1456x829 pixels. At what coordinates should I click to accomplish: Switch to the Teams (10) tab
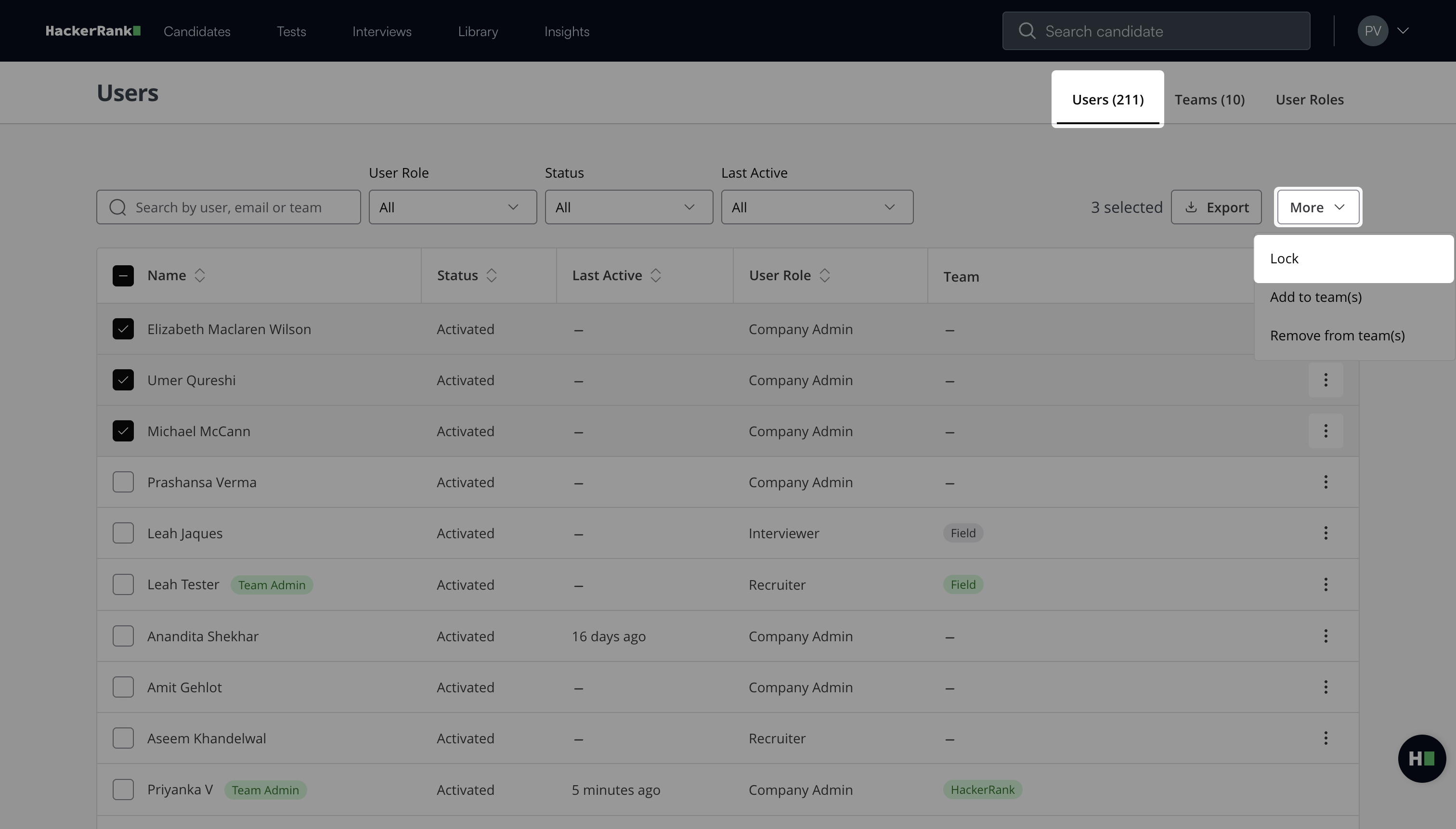coord(1209,100)
